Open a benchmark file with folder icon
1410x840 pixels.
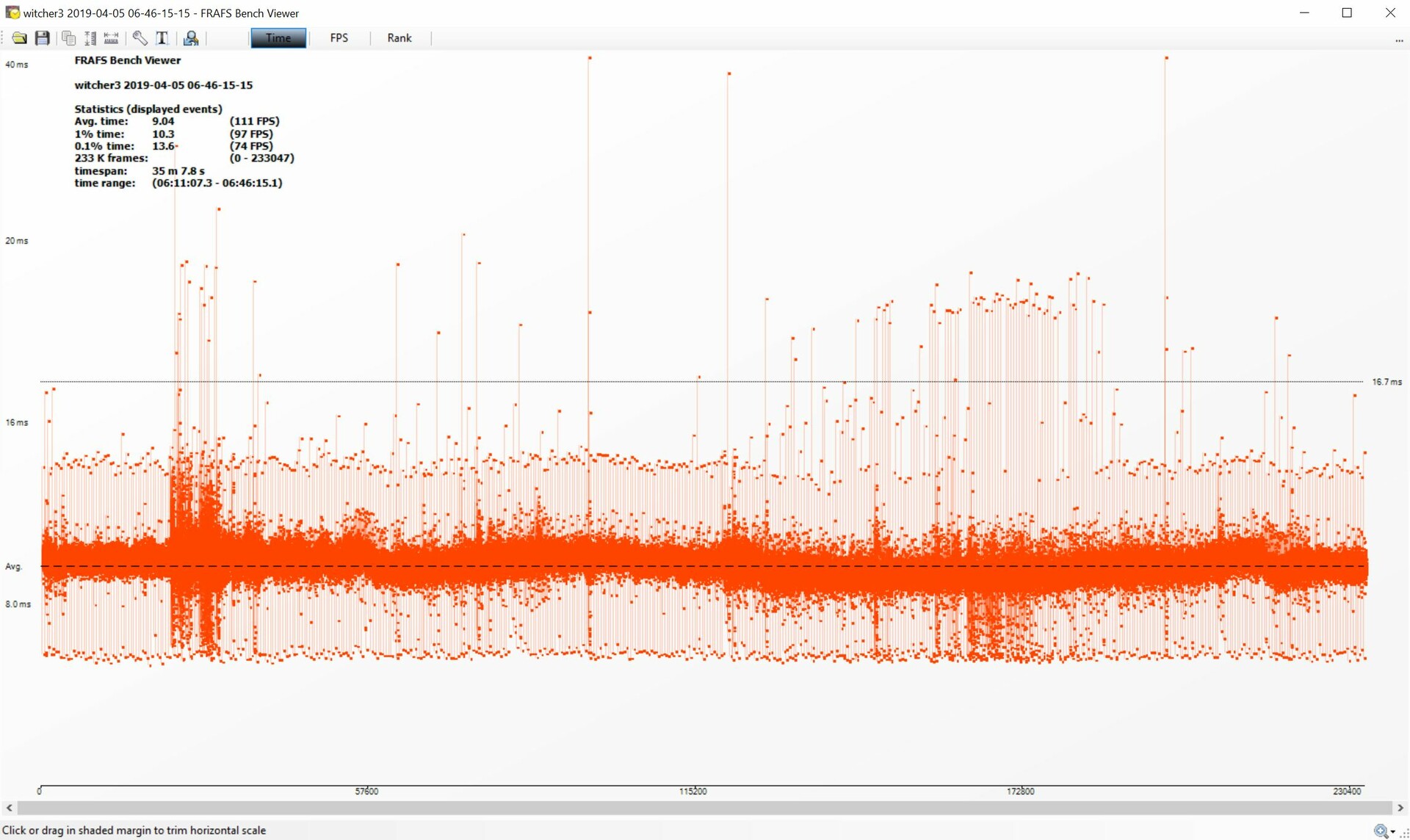20,38
